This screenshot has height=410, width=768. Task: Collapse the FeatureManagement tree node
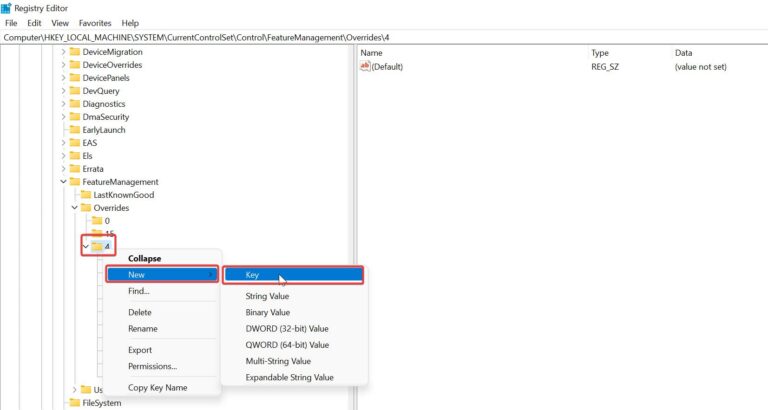pos(63,182)
